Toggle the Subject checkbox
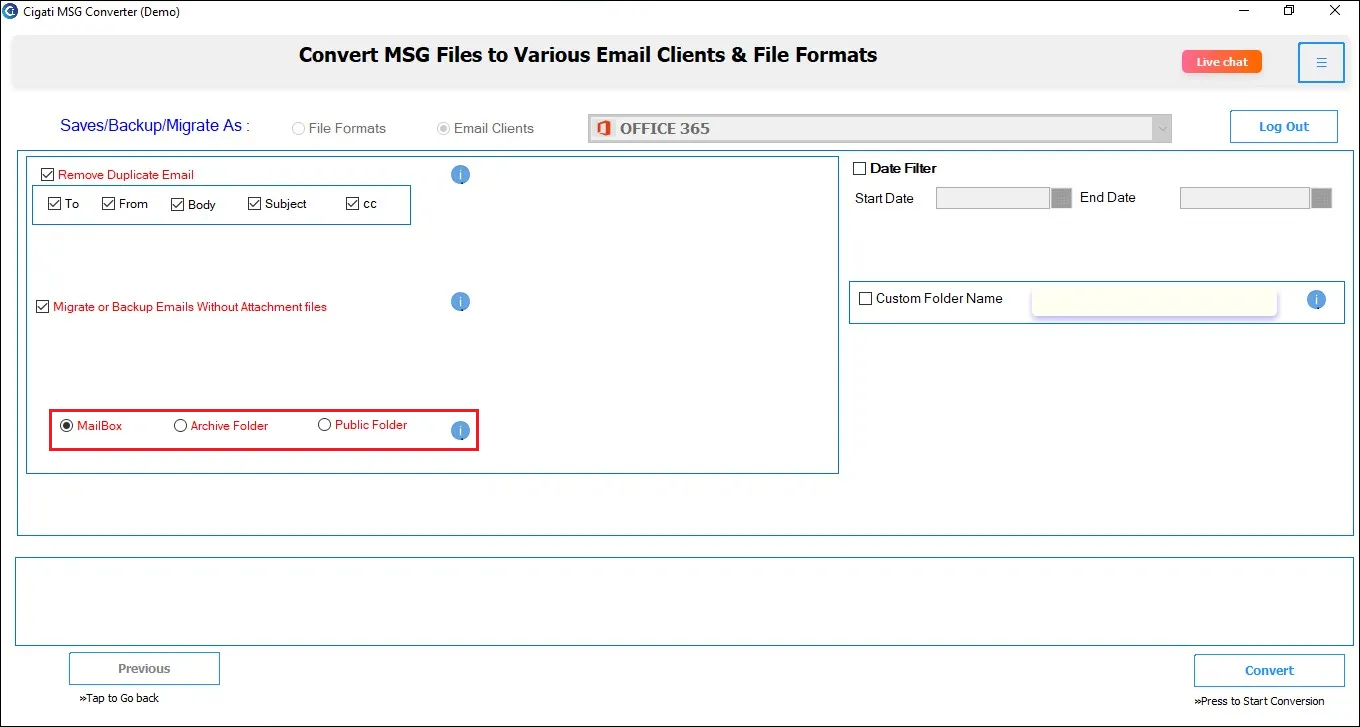 tap(254, 204)
